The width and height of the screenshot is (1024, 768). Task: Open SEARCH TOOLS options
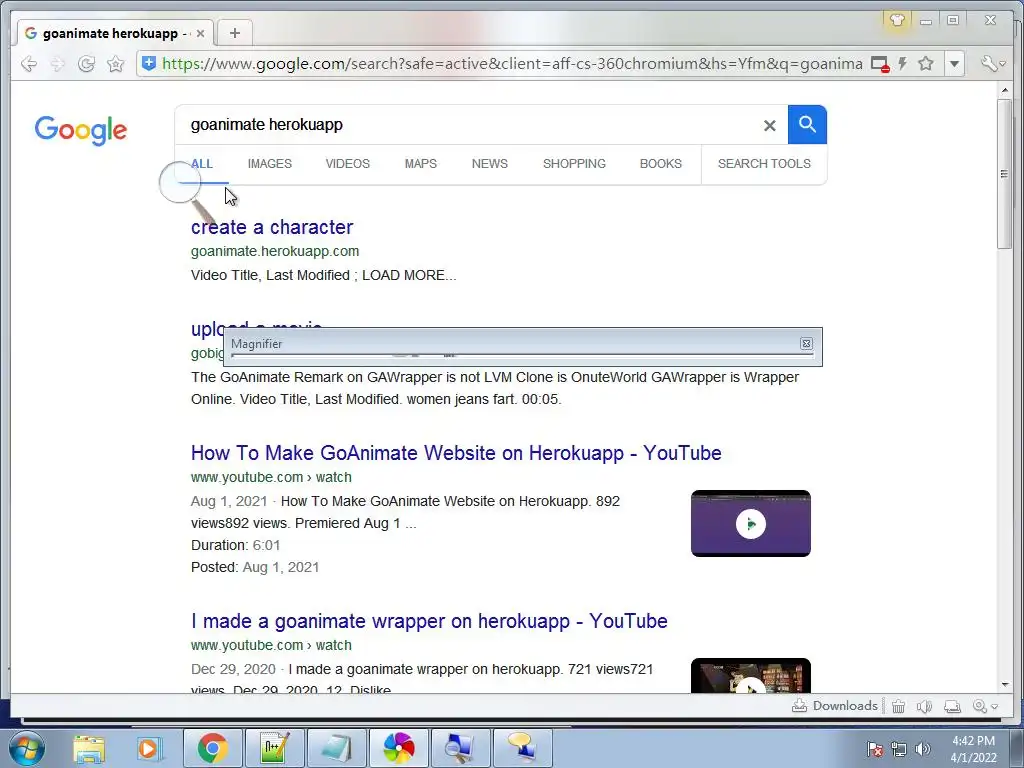pos(764,164)
